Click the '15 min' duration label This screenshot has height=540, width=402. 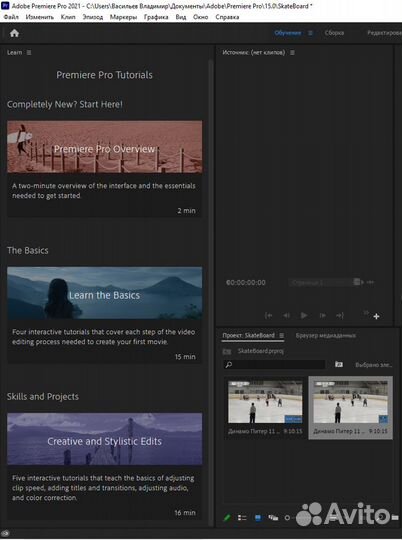click(185, 357)
